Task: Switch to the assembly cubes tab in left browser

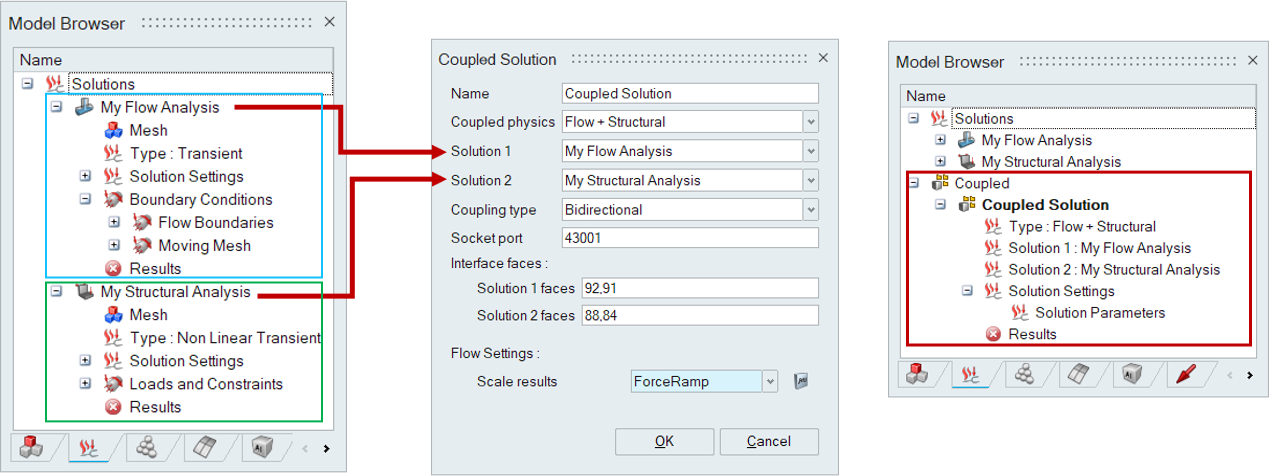Action: [33, 447]
